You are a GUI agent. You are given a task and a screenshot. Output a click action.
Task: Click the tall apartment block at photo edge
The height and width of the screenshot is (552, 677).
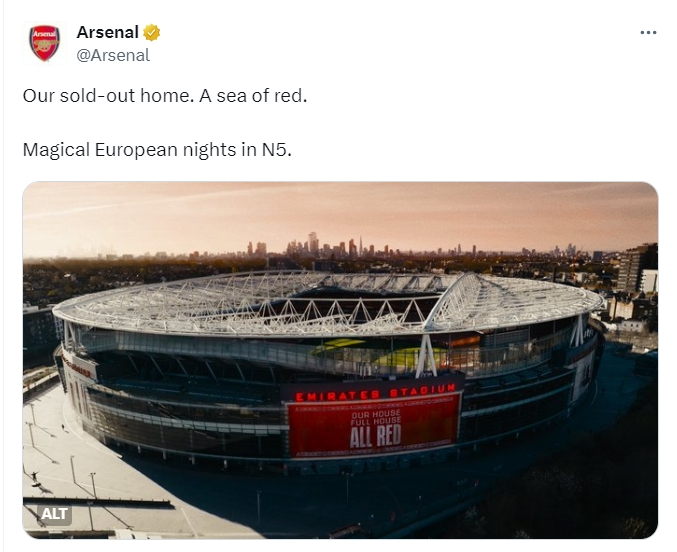coord(637,268)
